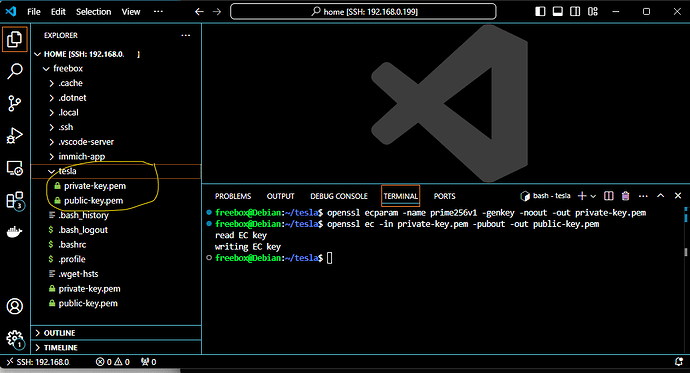Toggle the bottom panel layout button
690x373 pixels.
[x=558, y=11]
